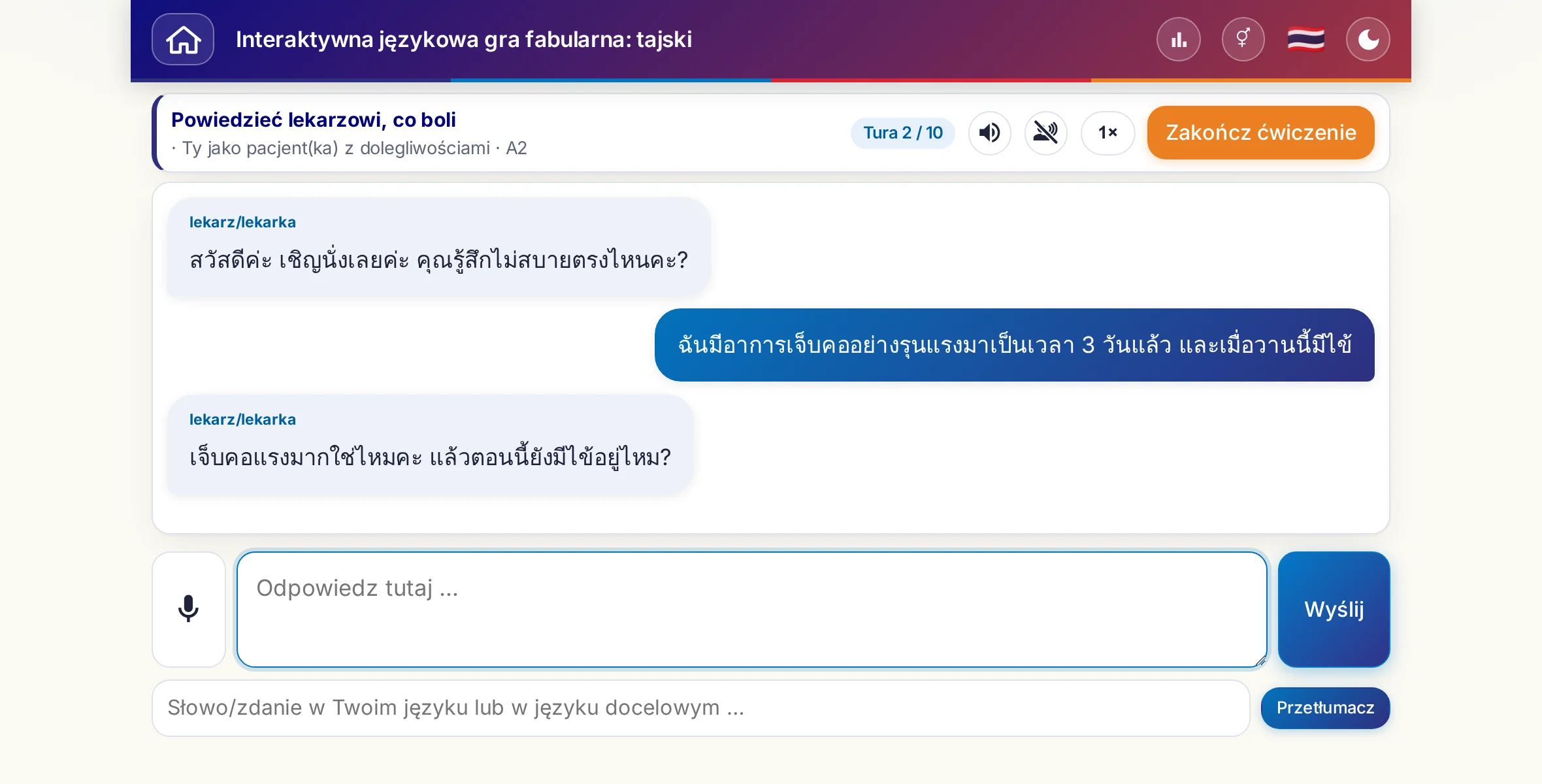
Task: Select the blue patient reply bubble
Action: (1014, 345)
